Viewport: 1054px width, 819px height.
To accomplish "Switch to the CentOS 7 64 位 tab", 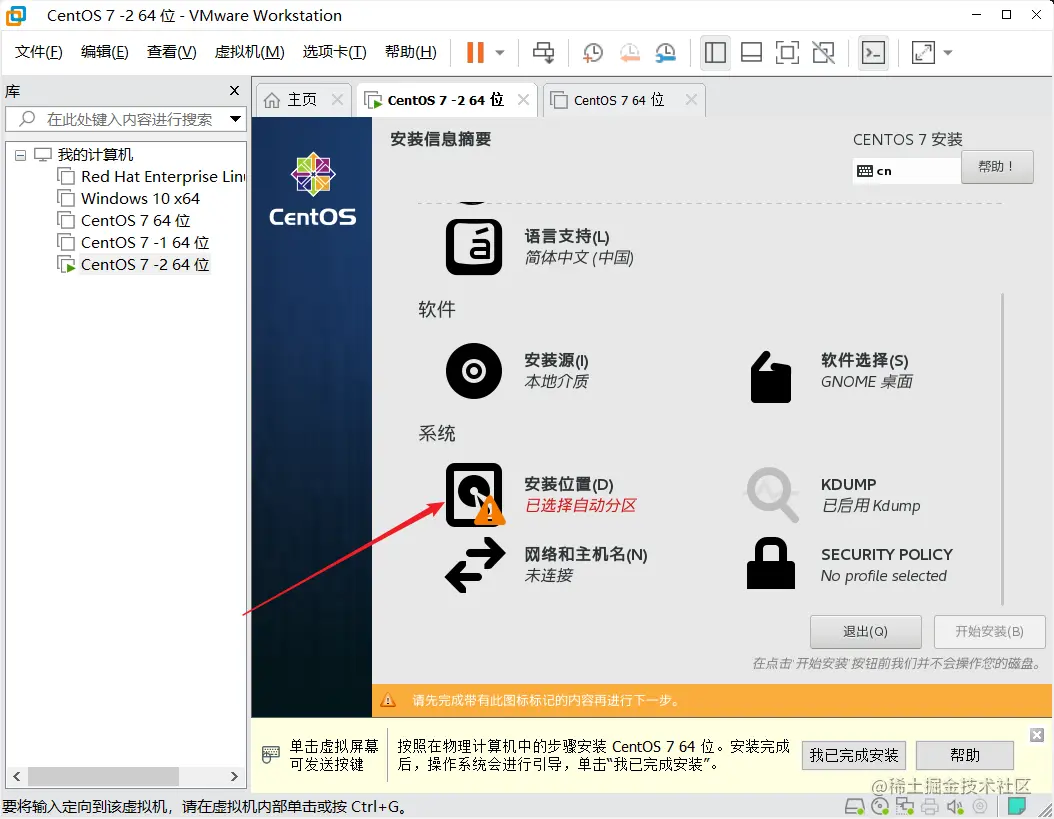I will [x=619, y=100].
